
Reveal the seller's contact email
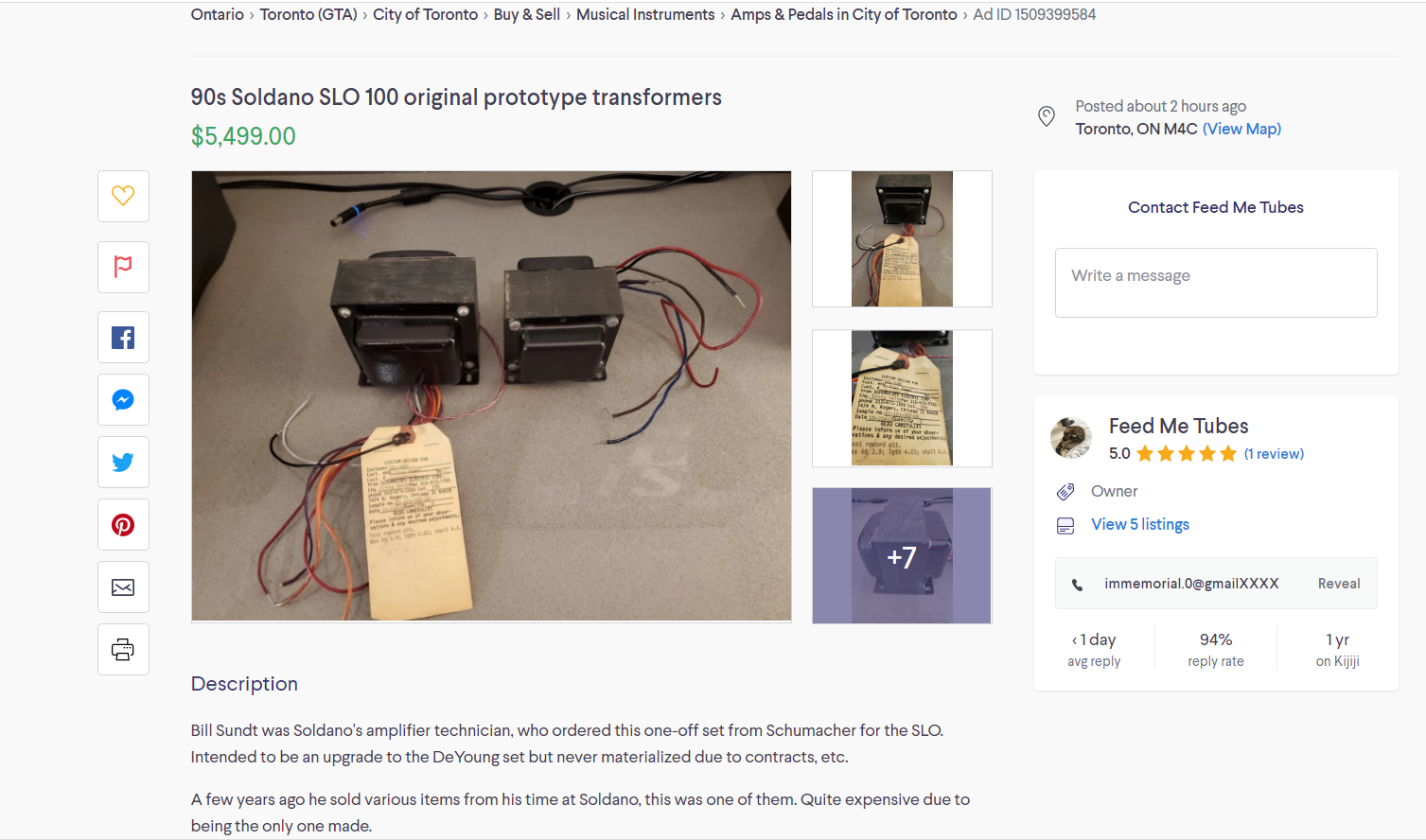coord(1339,584)
